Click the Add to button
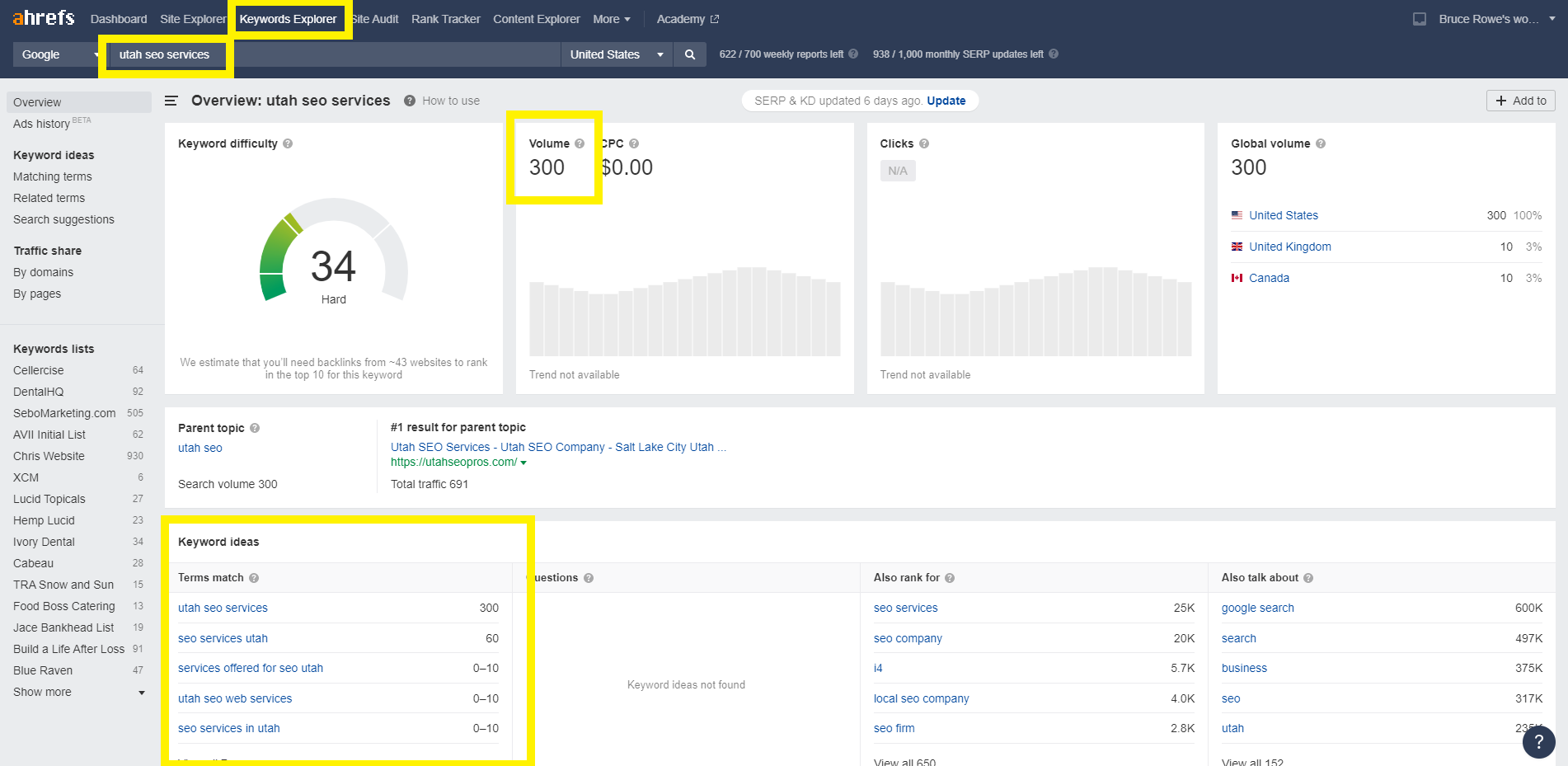Image resolution: width=1568 pixels, height=766 pixels. [x=1521, y=101]
